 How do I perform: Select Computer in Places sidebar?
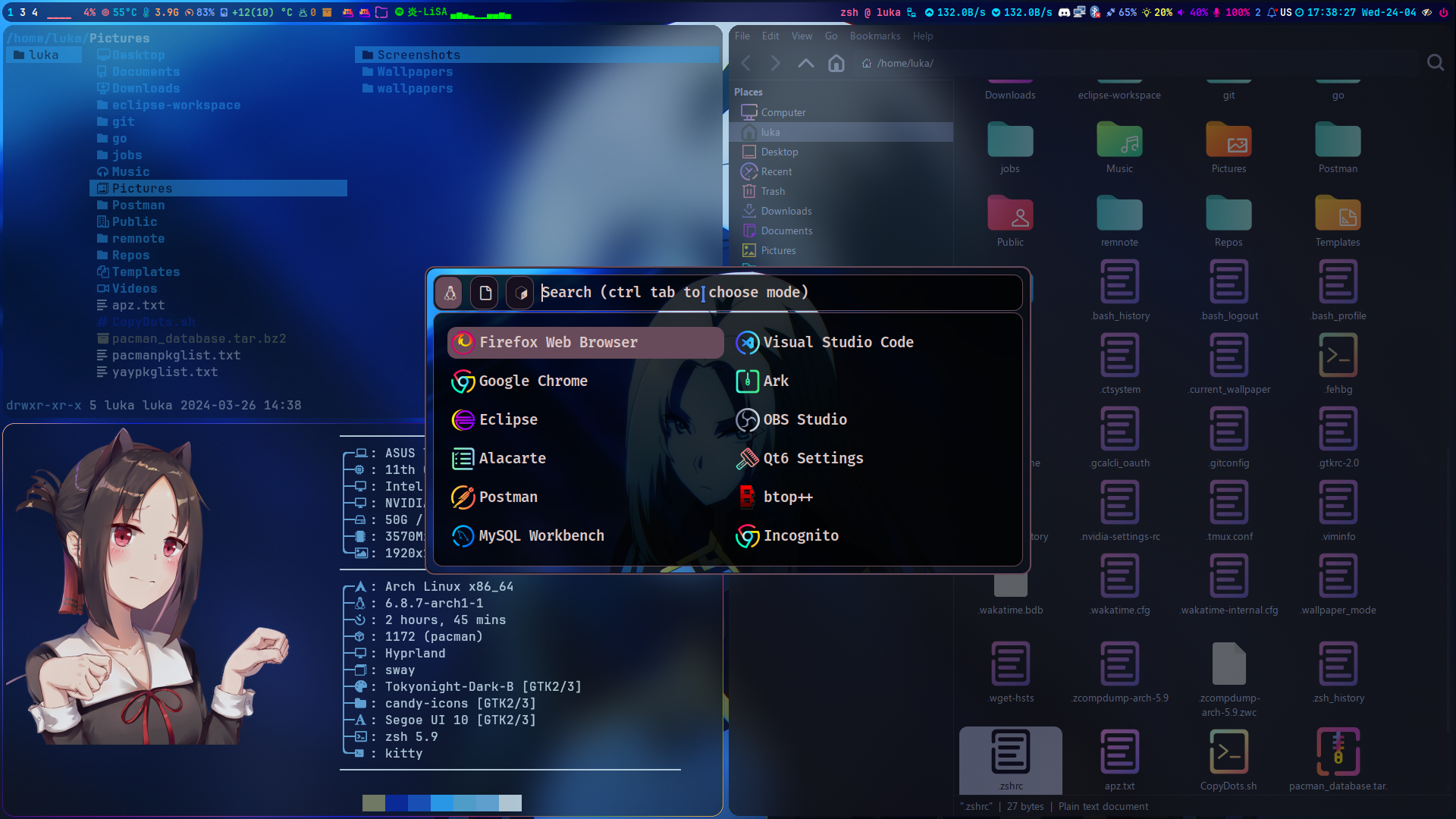[841, 112]
